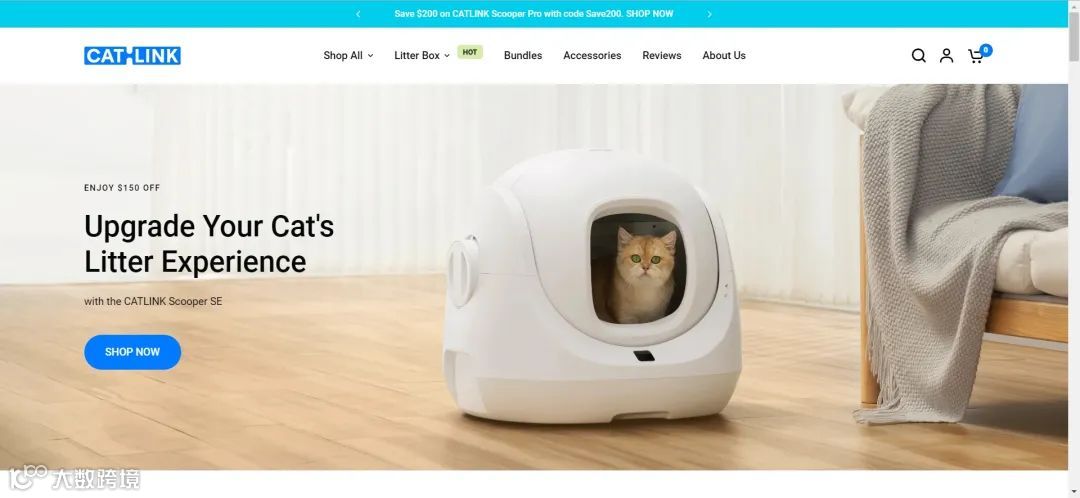The image size is (1080, 498).
Task: Open the search magnifier icon
Action: 918,56
